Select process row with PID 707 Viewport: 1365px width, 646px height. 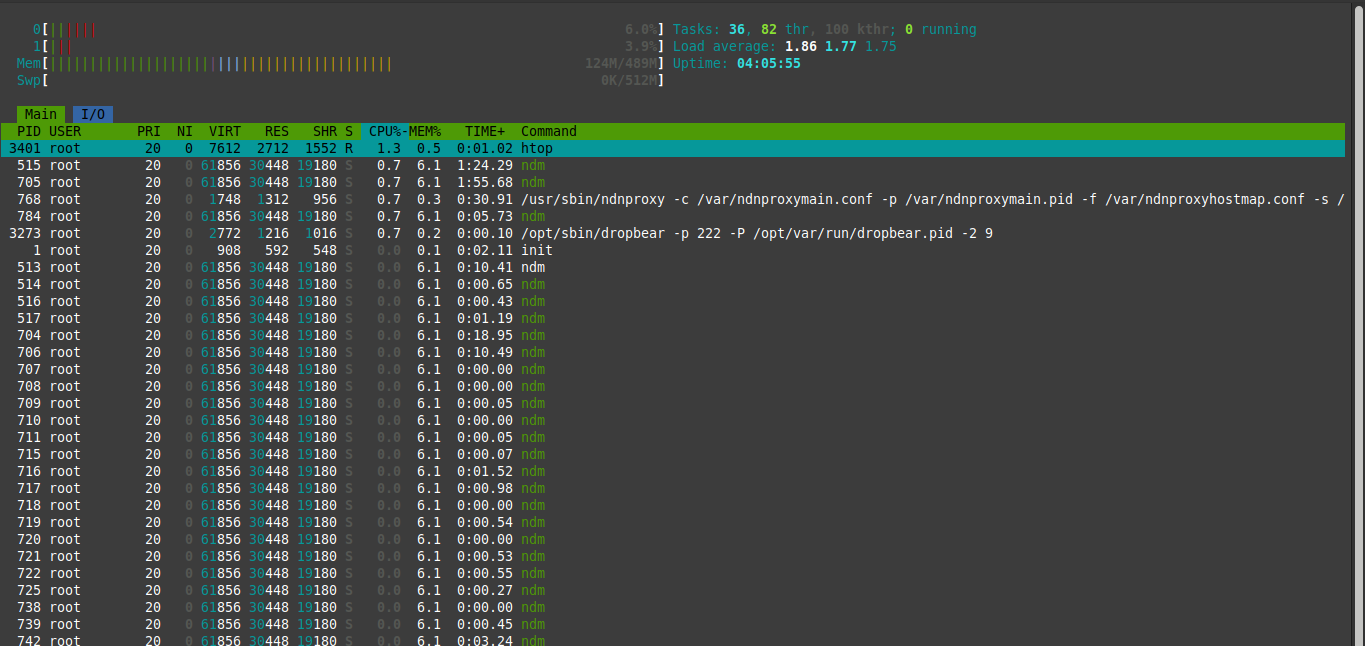click(x=673, y=369)
